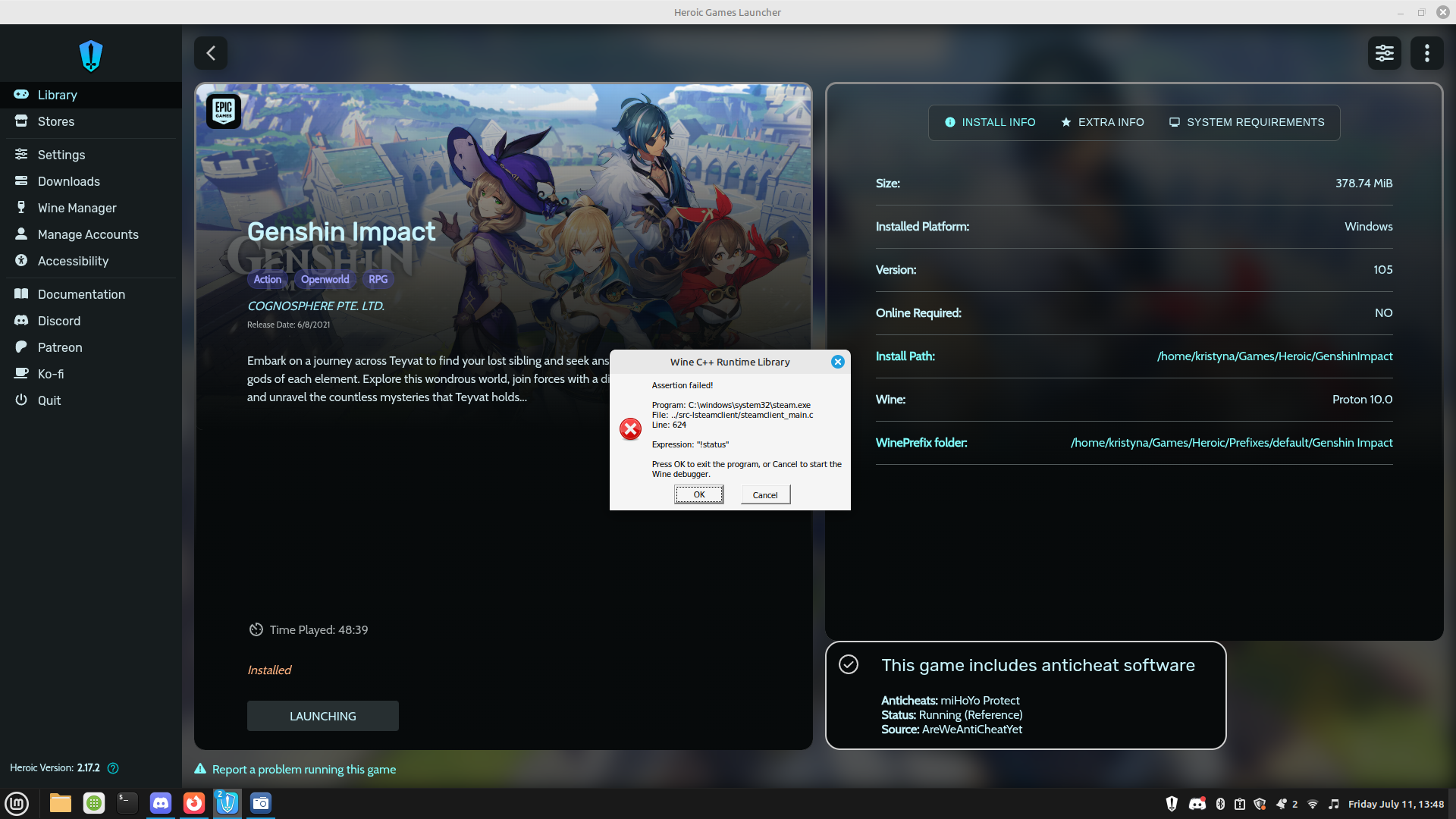Click the Settings sliders icon in the sidebar
Viewport: 1456px width, 819px height.
(x=21, y=154)
